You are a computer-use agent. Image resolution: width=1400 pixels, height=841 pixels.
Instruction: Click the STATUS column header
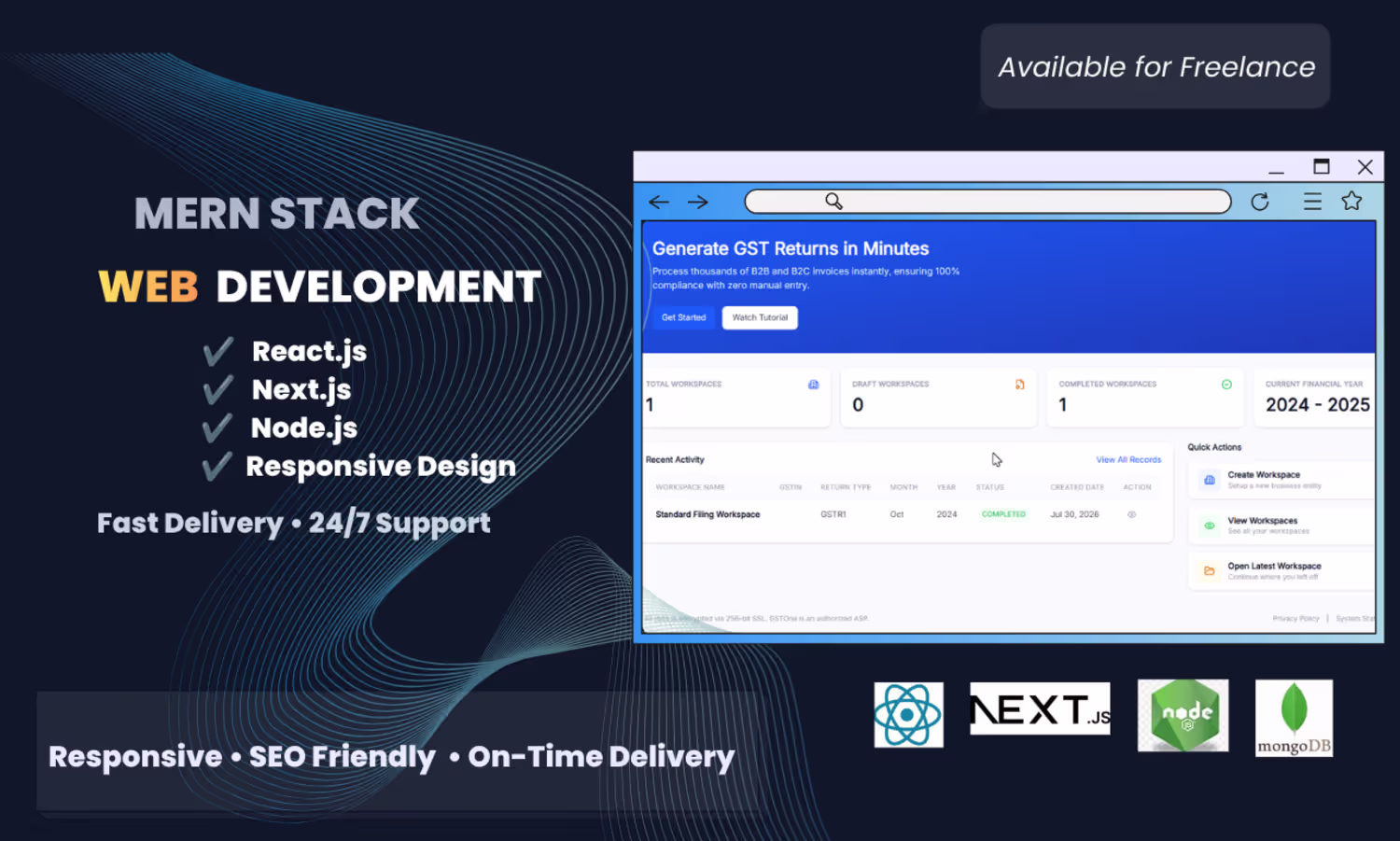[x=990, y=487]
